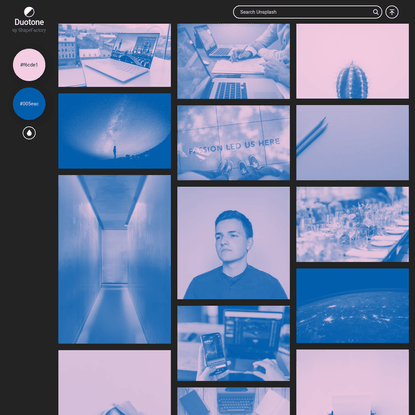The height and width of the screenshot is (415, 415).
Task: Select the phone and monitor trading photo
Action: 234,343
